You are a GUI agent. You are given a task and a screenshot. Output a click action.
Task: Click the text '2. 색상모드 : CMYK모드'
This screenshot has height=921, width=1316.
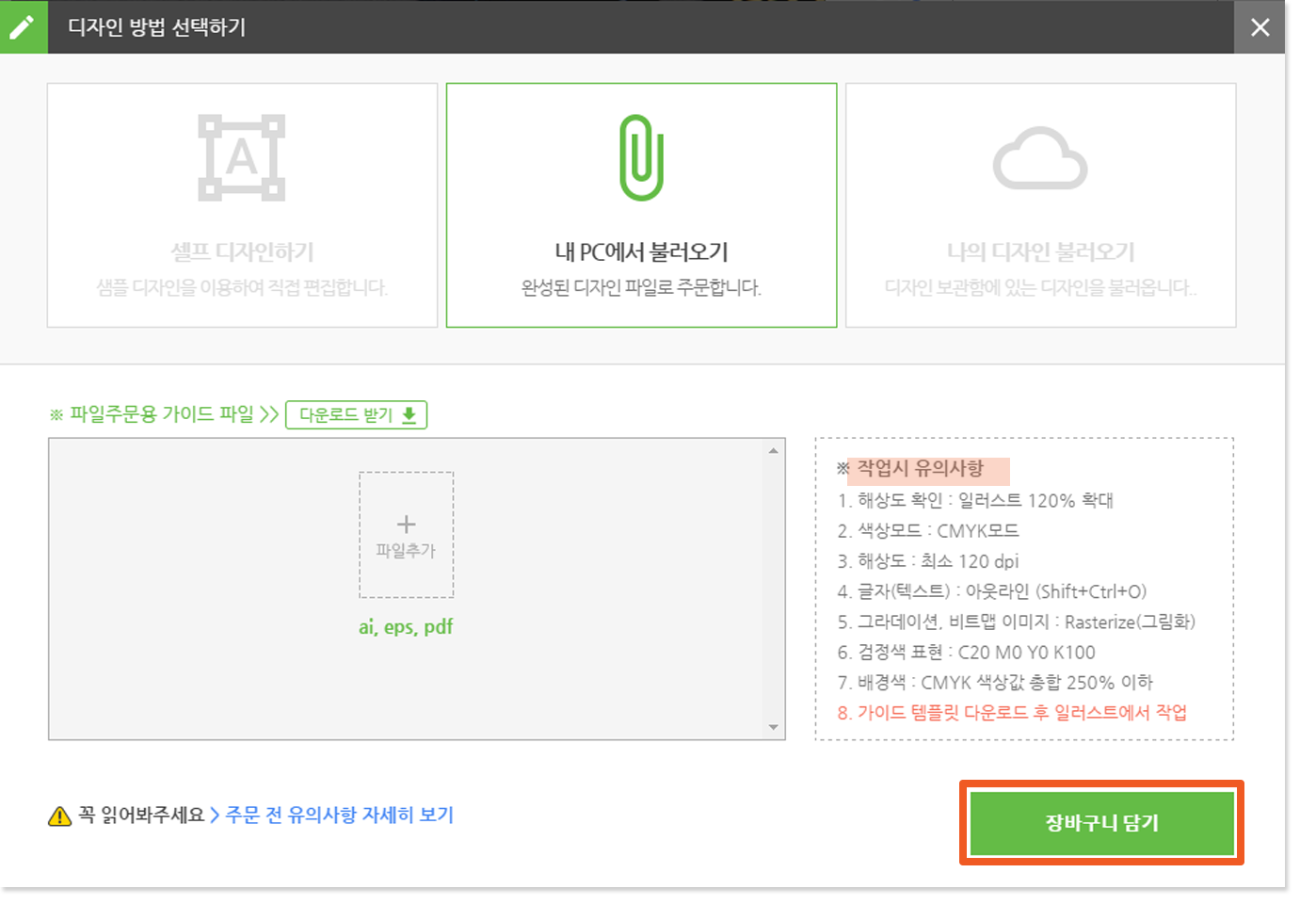click(x=928, y=530)
